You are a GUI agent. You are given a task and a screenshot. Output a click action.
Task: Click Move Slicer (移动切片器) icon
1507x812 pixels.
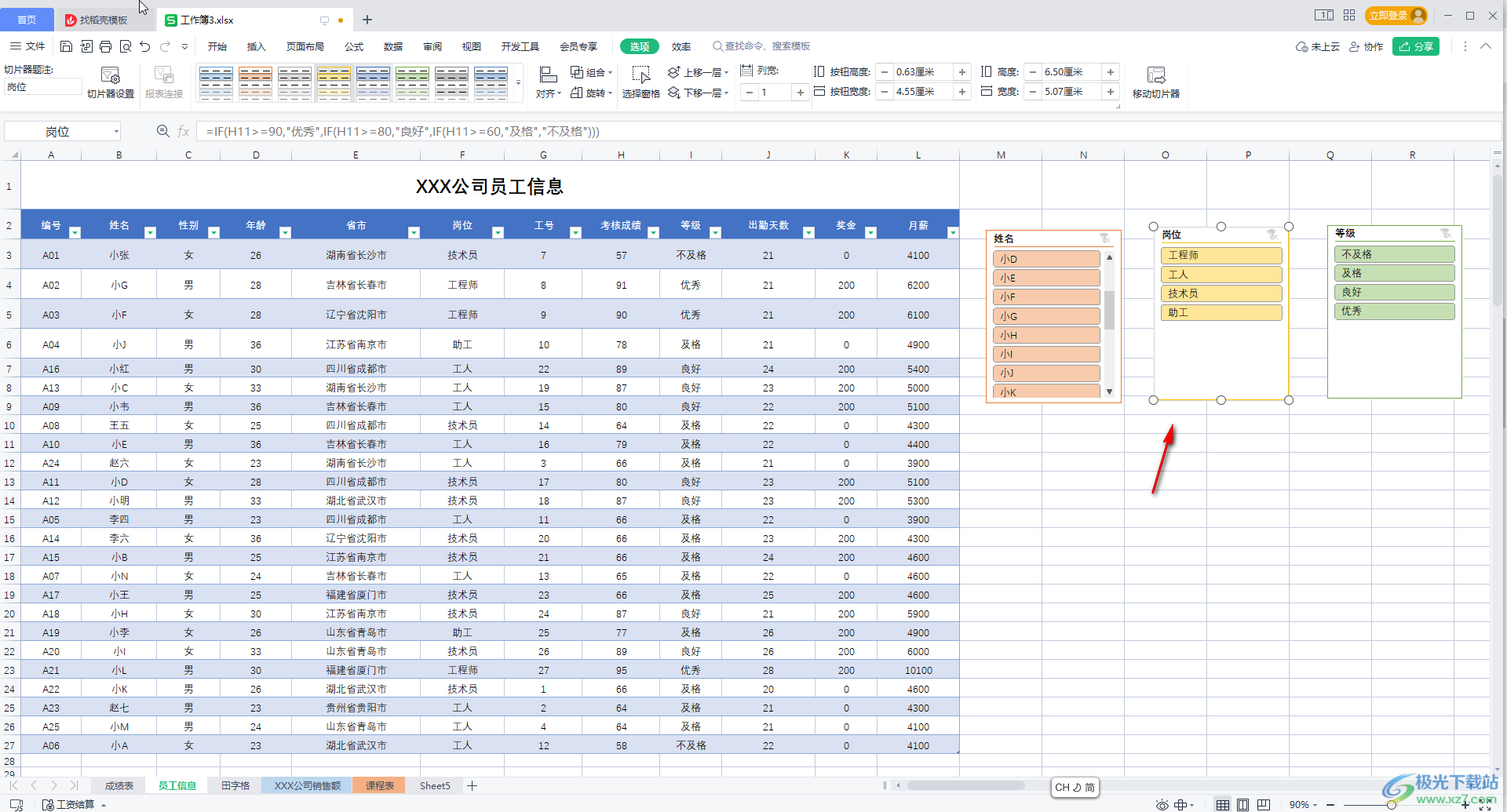[1156, 82]
